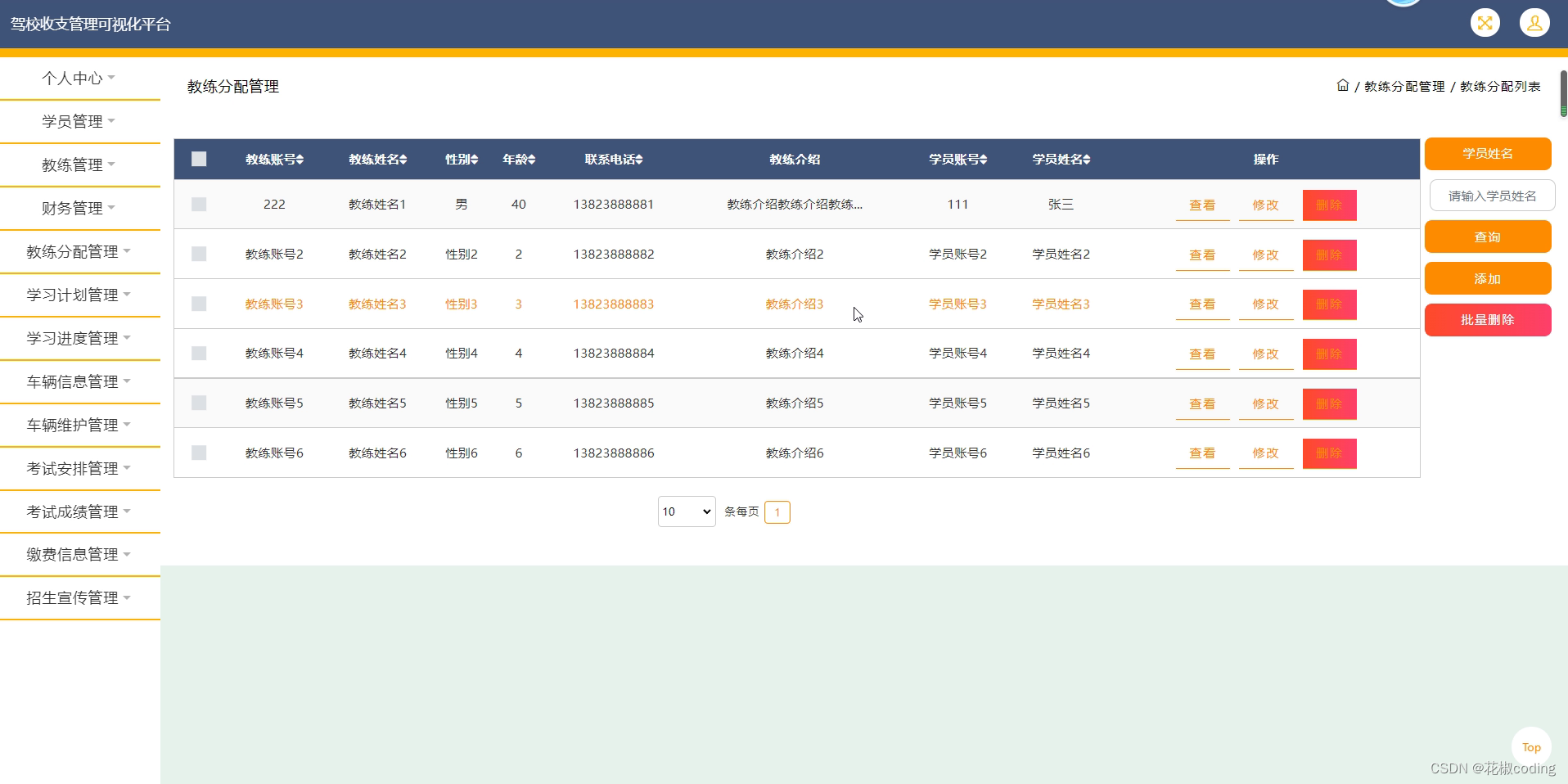Click inside the 请输入学员姓名 input field

coord(1492,196)
